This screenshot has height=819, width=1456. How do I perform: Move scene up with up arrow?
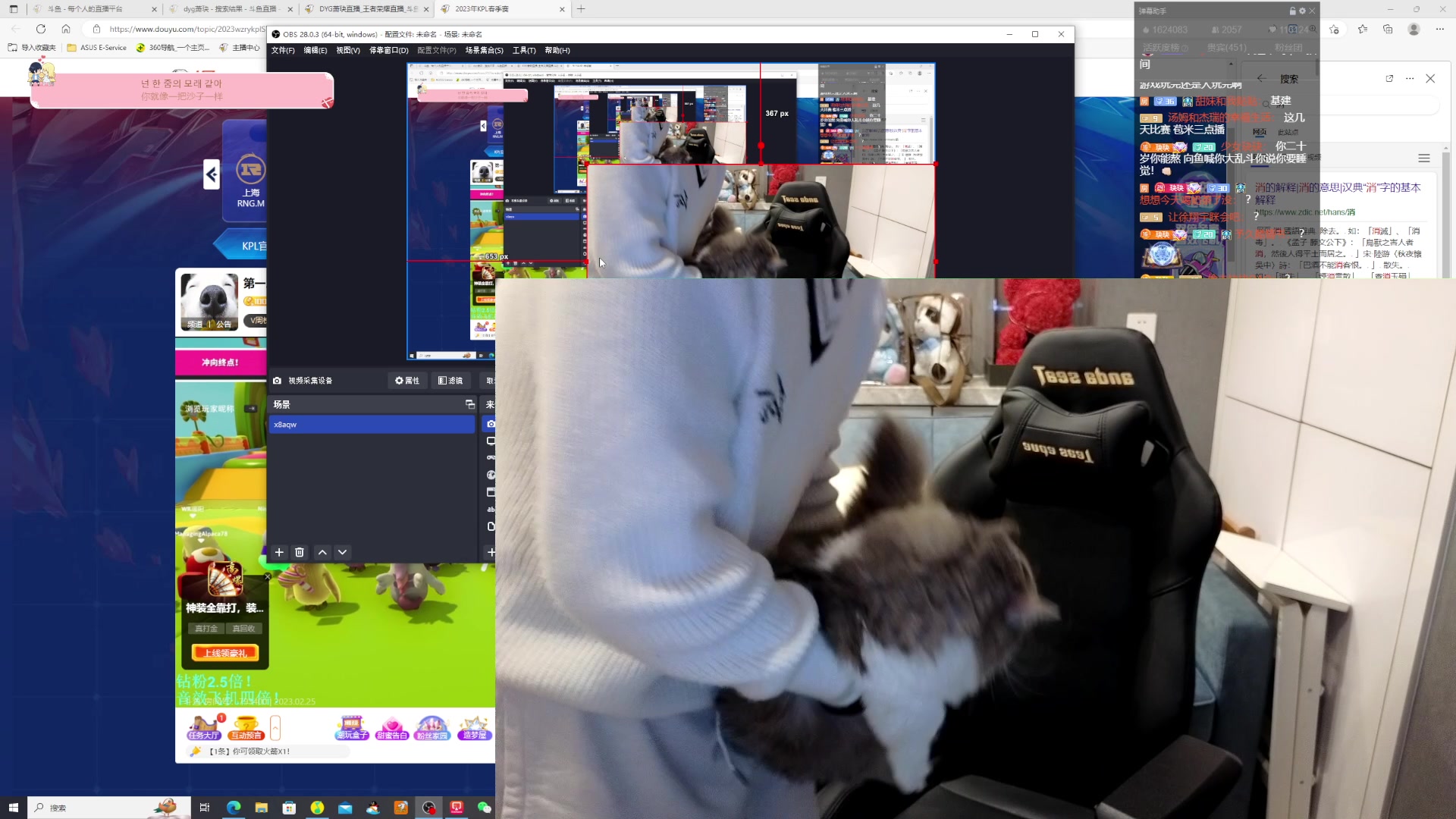click(x=322, y=552)
